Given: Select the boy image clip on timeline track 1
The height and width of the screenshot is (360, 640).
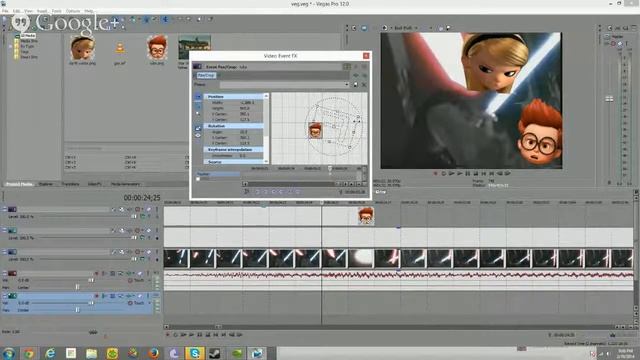Looking at the screenshot, I should 366,216.
